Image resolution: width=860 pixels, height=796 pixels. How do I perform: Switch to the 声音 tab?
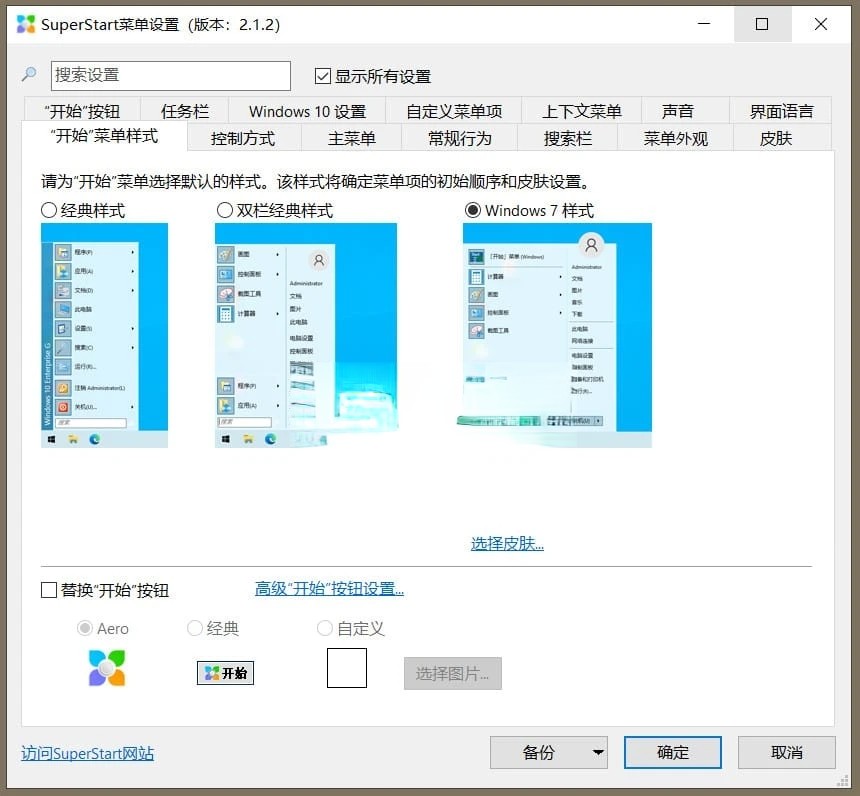point(685,111)
